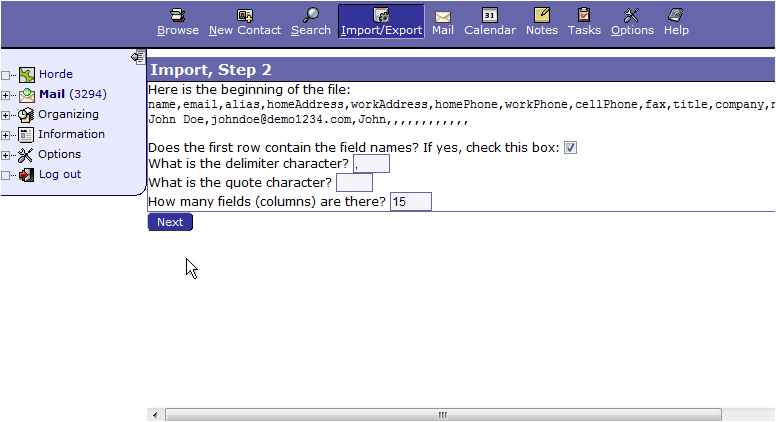Click the delimiter character input field
776x422 pixels.
pyautogui.click(x=371, y=164)
